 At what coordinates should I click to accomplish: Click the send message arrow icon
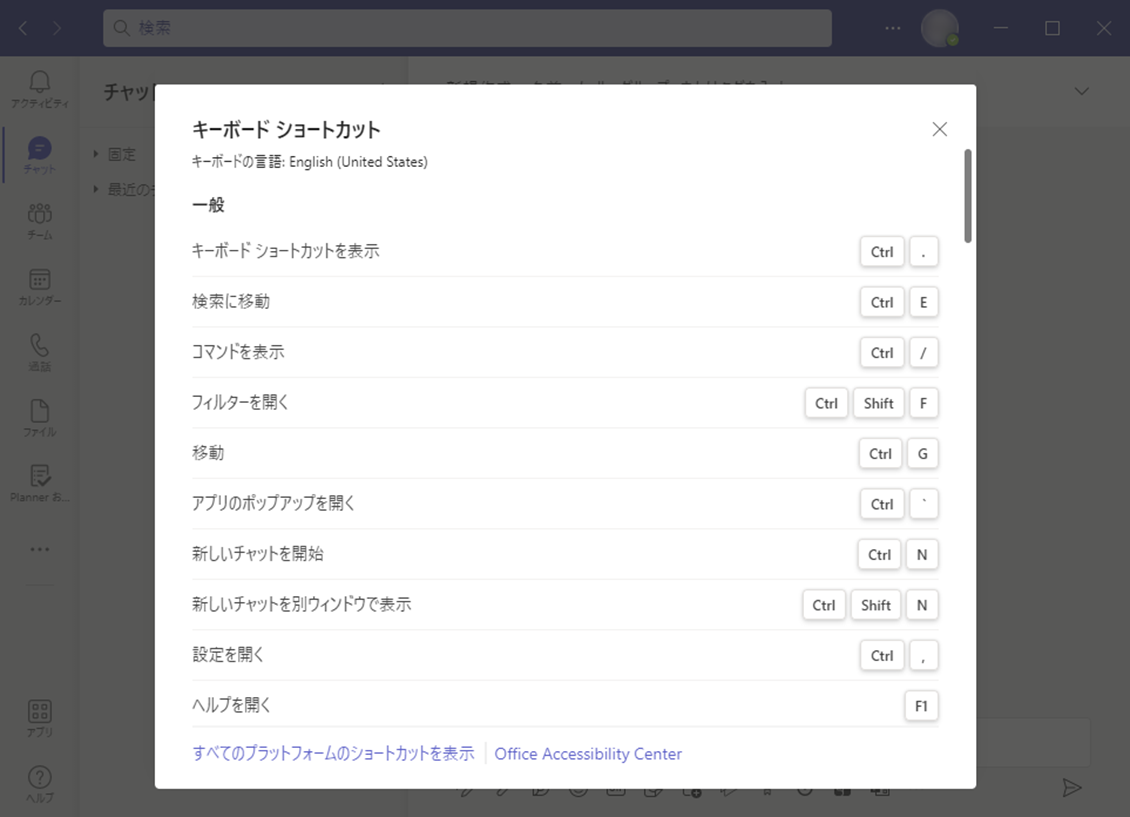(x=1072, y=787)
